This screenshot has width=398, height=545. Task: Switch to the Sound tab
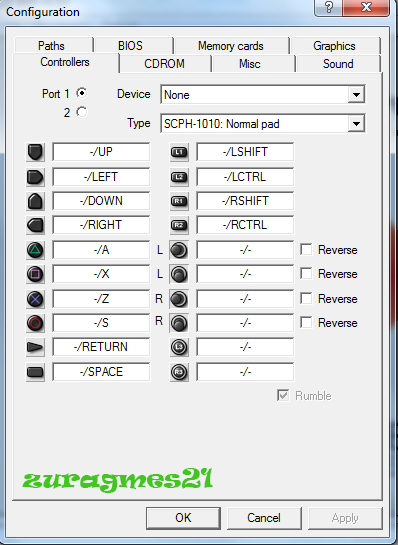click(338, 64)
